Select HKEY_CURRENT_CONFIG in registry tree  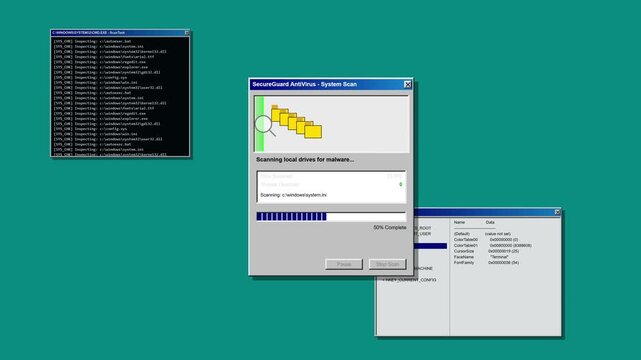coord(410,280)
